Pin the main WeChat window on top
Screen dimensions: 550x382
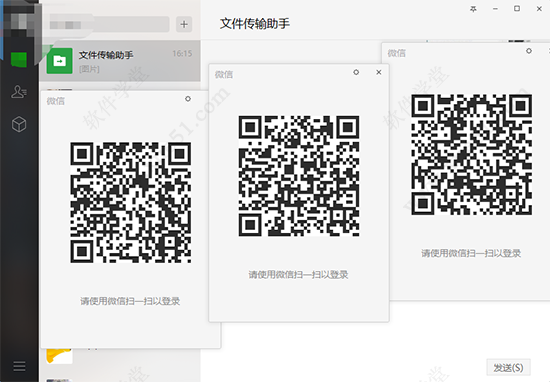pyautogui.click(x=473, y=9)
